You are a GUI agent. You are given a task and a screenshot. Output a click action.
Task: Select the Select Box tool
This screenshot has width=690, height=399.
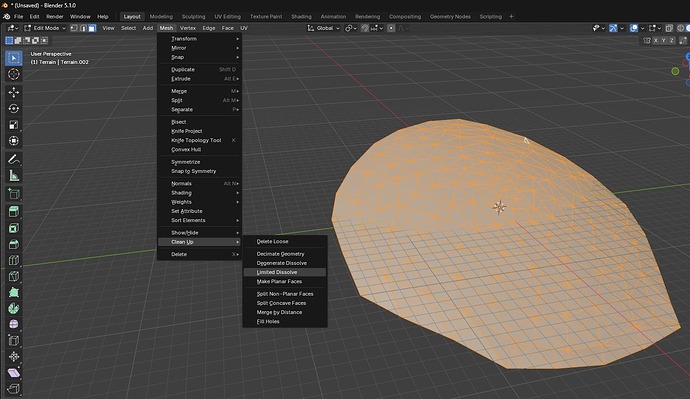14,58
